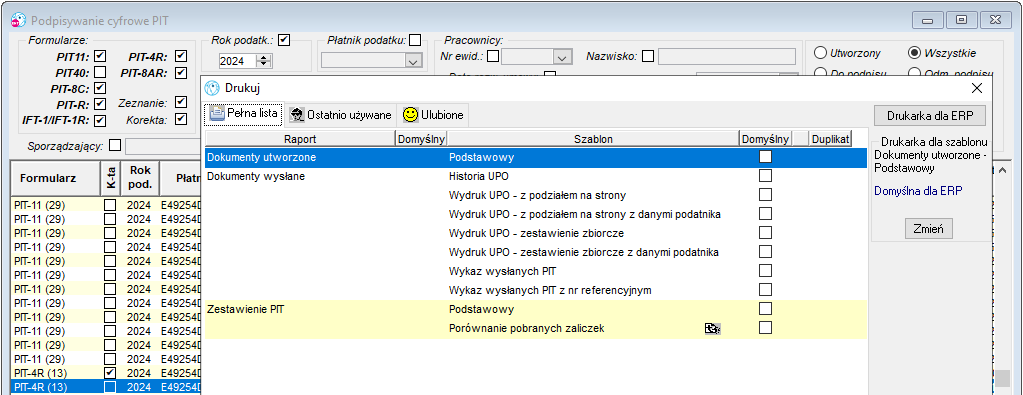
Task: Click the Rok pod. column header
Action: pyautogui.click(x=140, y=178)
